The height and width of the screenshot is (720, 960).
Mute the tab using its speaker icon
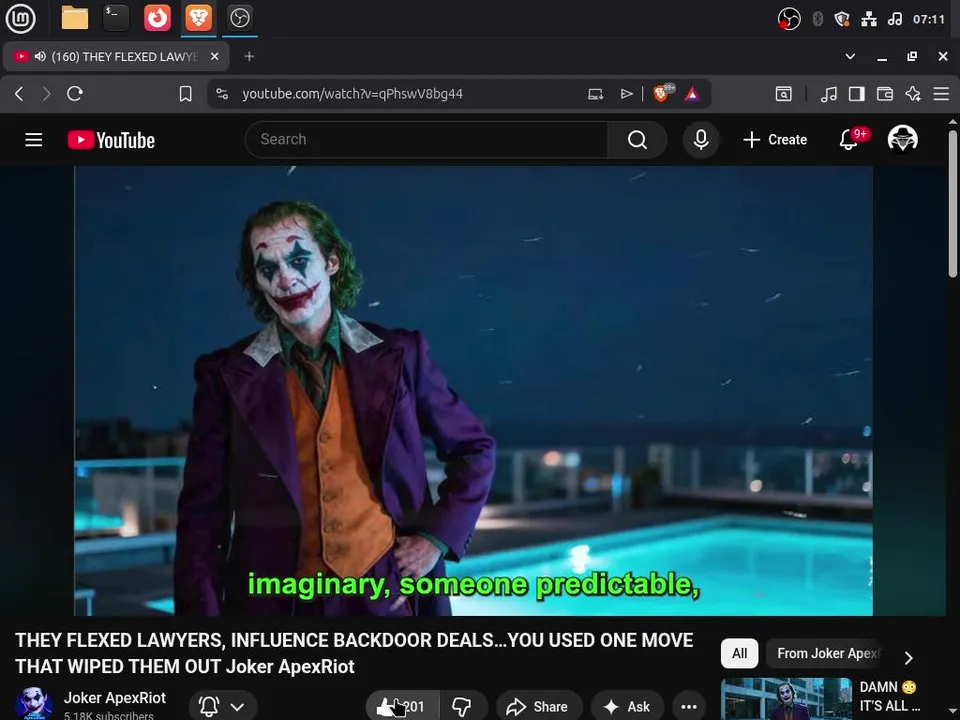click(x=40, y=56)
